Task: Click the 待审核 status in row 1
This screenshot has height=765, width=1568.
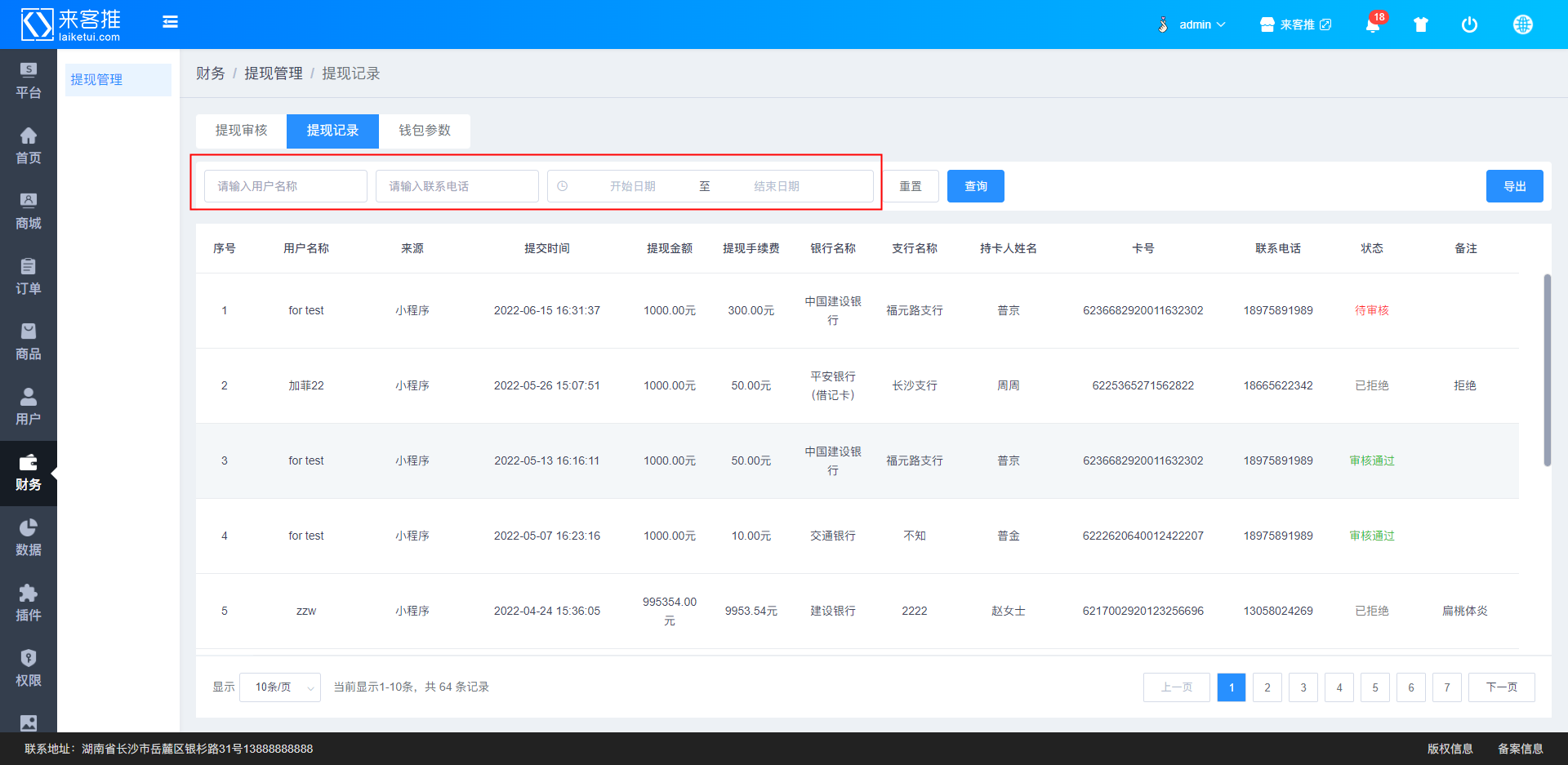Action: 1372,310
